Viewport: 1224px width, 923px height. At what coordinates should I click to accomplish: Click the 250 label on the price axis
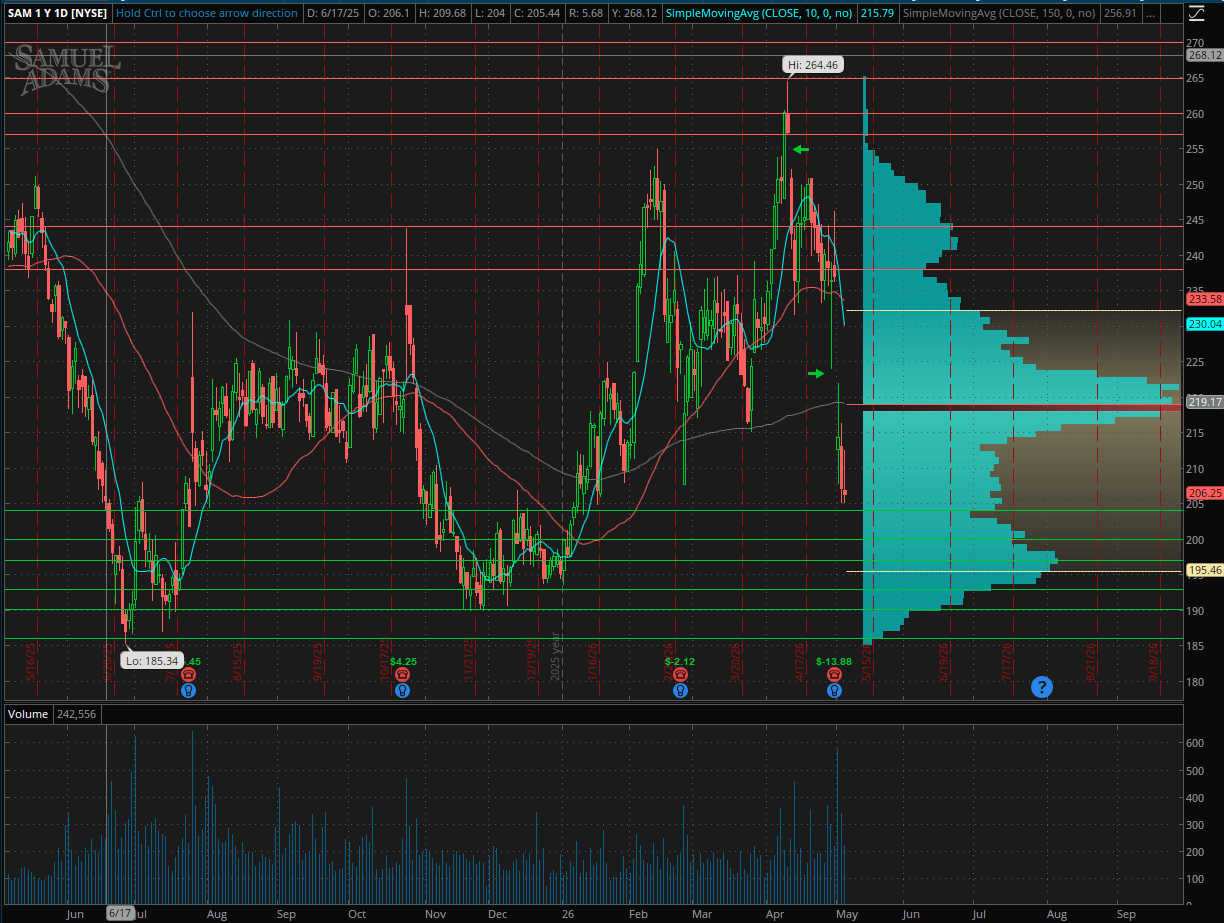point(1196,185)
